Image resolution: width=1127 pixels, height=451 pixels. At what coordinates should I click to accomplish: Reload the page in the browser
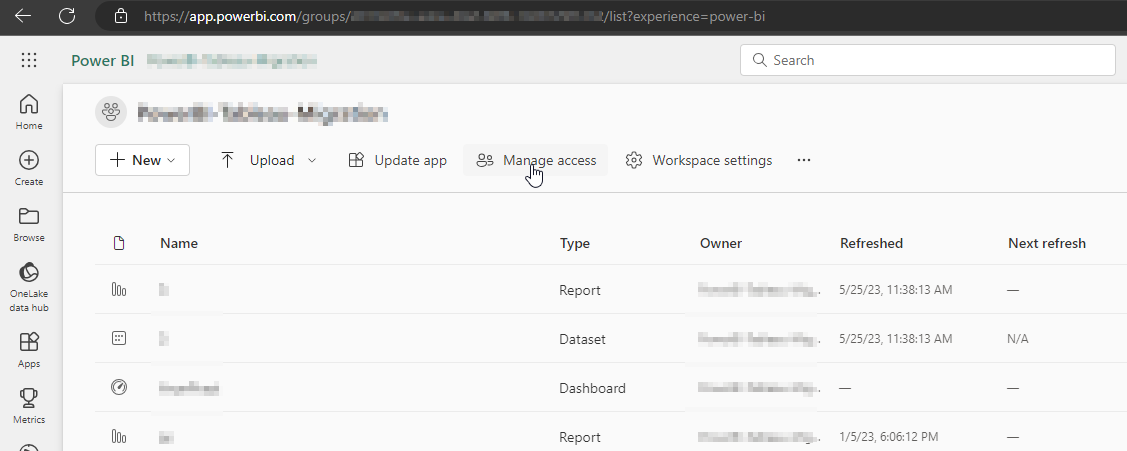click(67, 16)
